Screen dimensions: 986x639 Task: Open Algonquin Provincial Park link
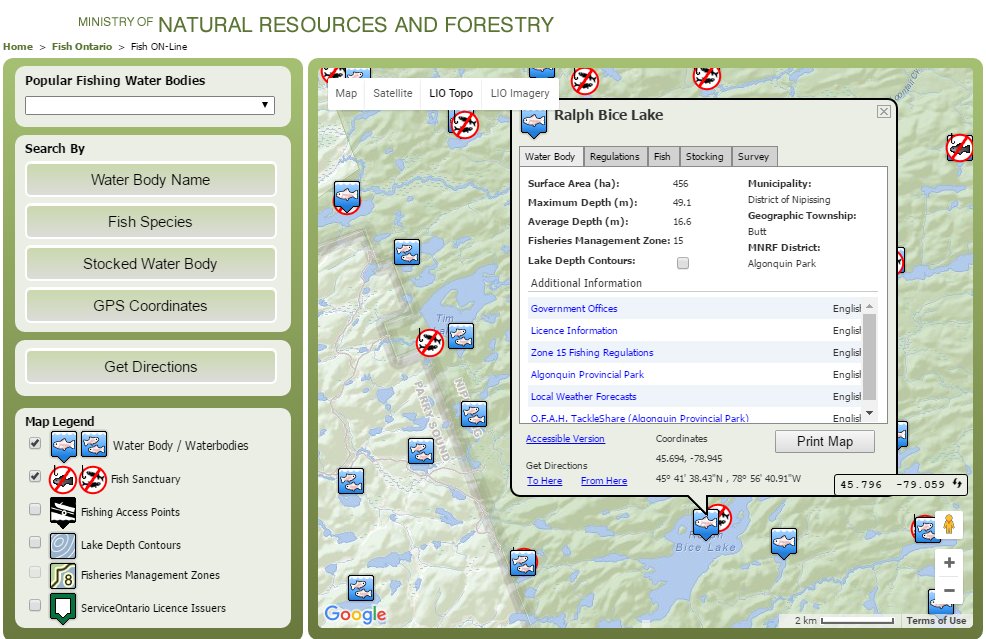point(587,374)
